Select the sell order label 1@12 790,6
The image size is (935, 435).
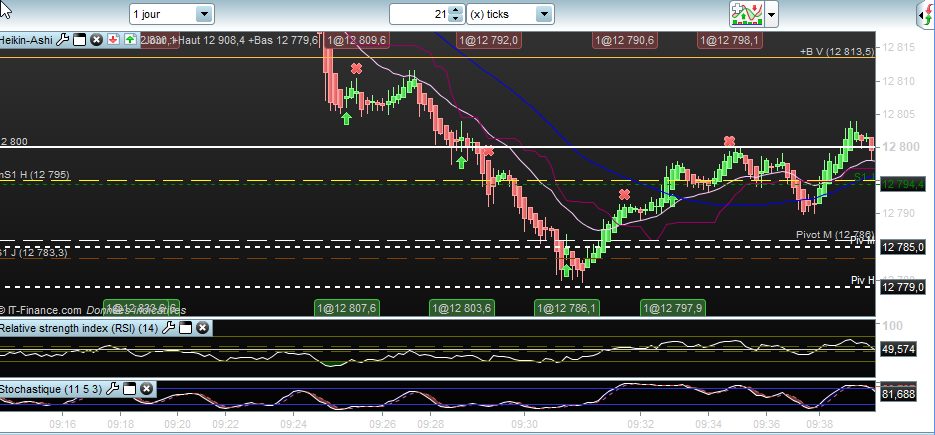click(x=624, y=40)
